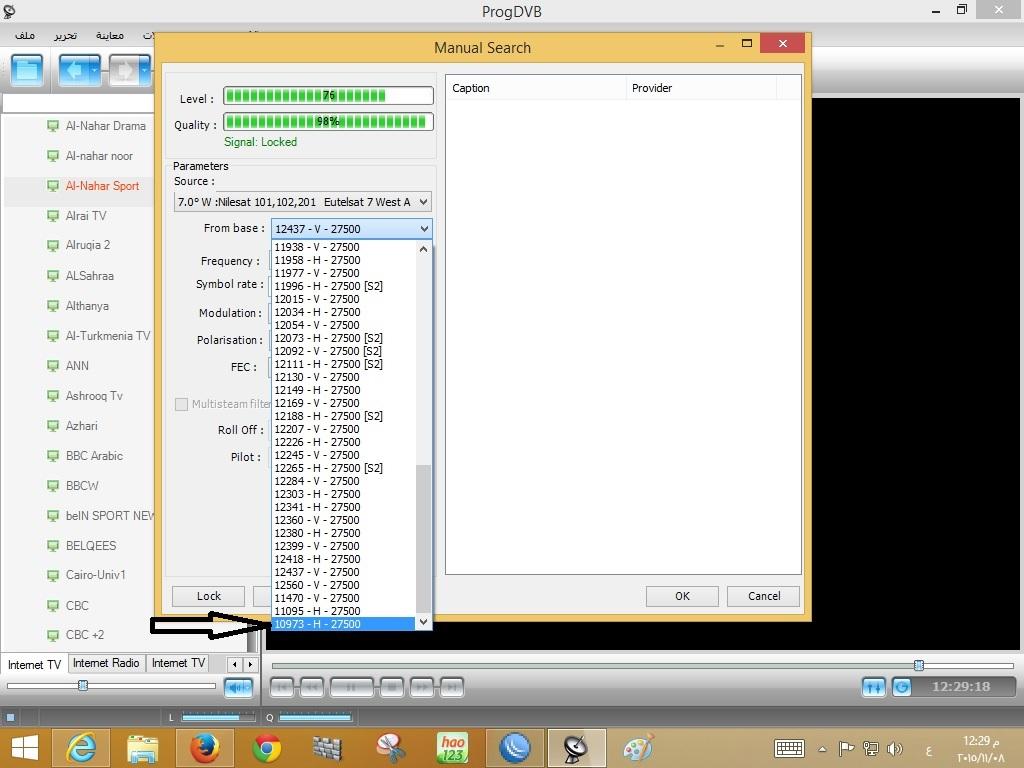Click the tab strip left scroll arrow
Image resolution: width=1024 pixels, height=768 pixels.
(x=235, y=665)
